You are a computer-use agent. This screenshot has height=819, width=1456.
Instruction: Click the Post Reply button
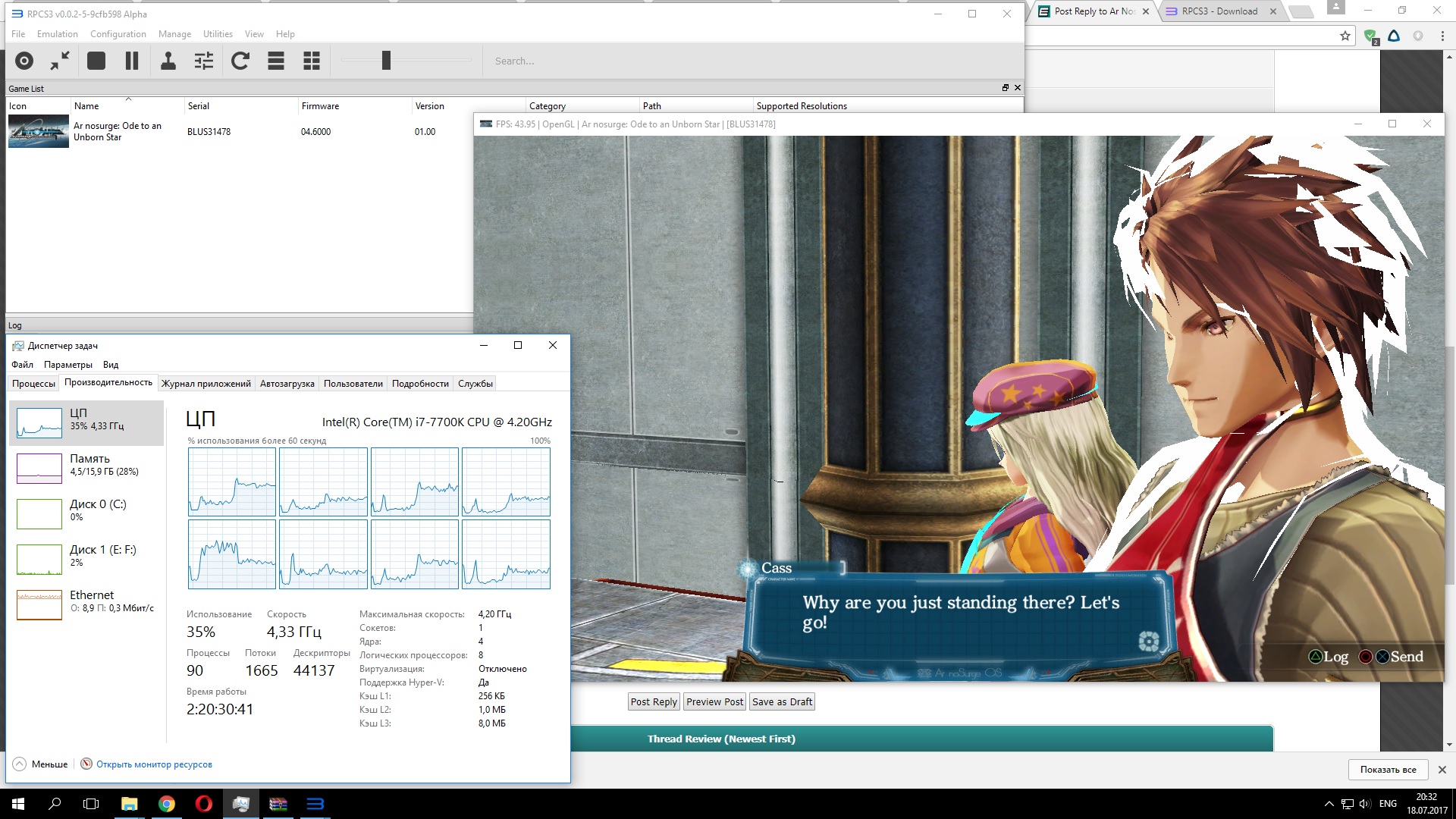(654, 702)
